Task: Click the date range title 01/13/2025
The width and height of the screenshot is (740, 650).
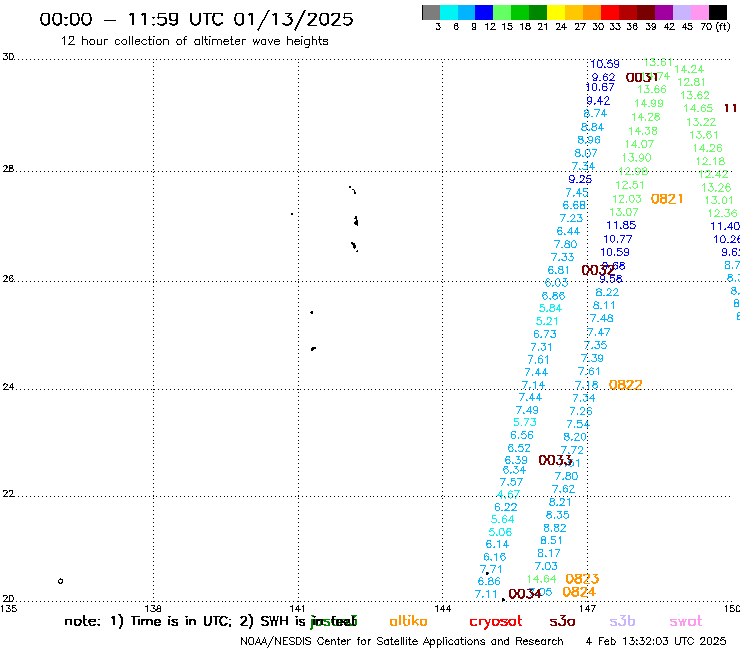Action: (x=293, y=19)
